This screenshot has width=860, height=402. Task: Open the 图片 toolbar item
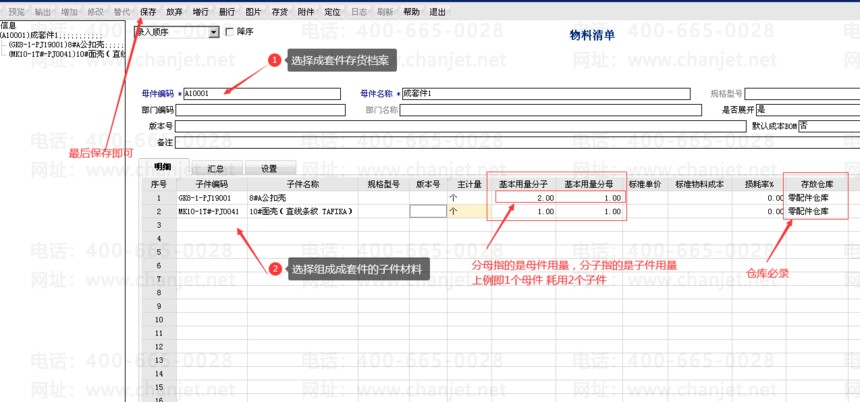253,12
